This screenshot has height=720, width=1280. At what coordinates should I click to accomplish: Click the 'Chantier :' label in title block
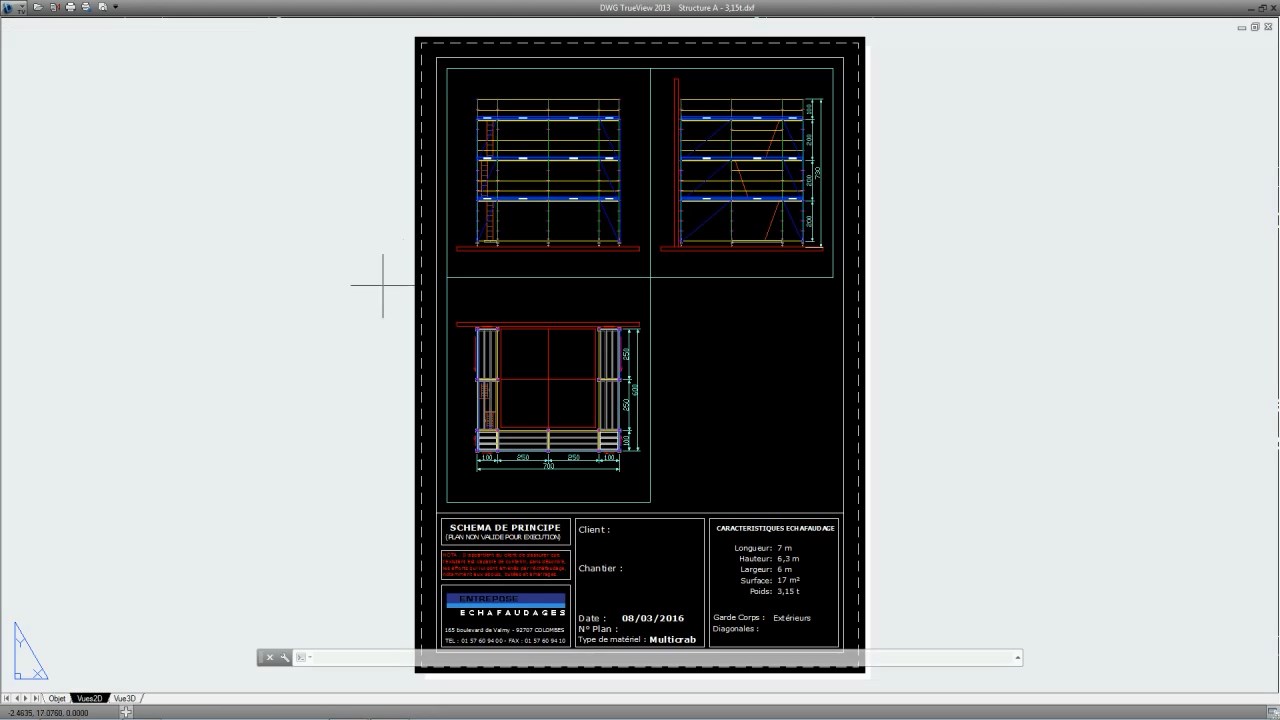[x=600, y=569]
